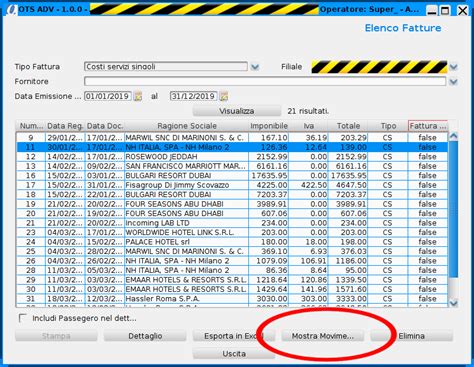Viewport: 474px width, 367px height.
Task: Open calendar picker for end date 31/12/2019
Action: click(x=224, y=96)
